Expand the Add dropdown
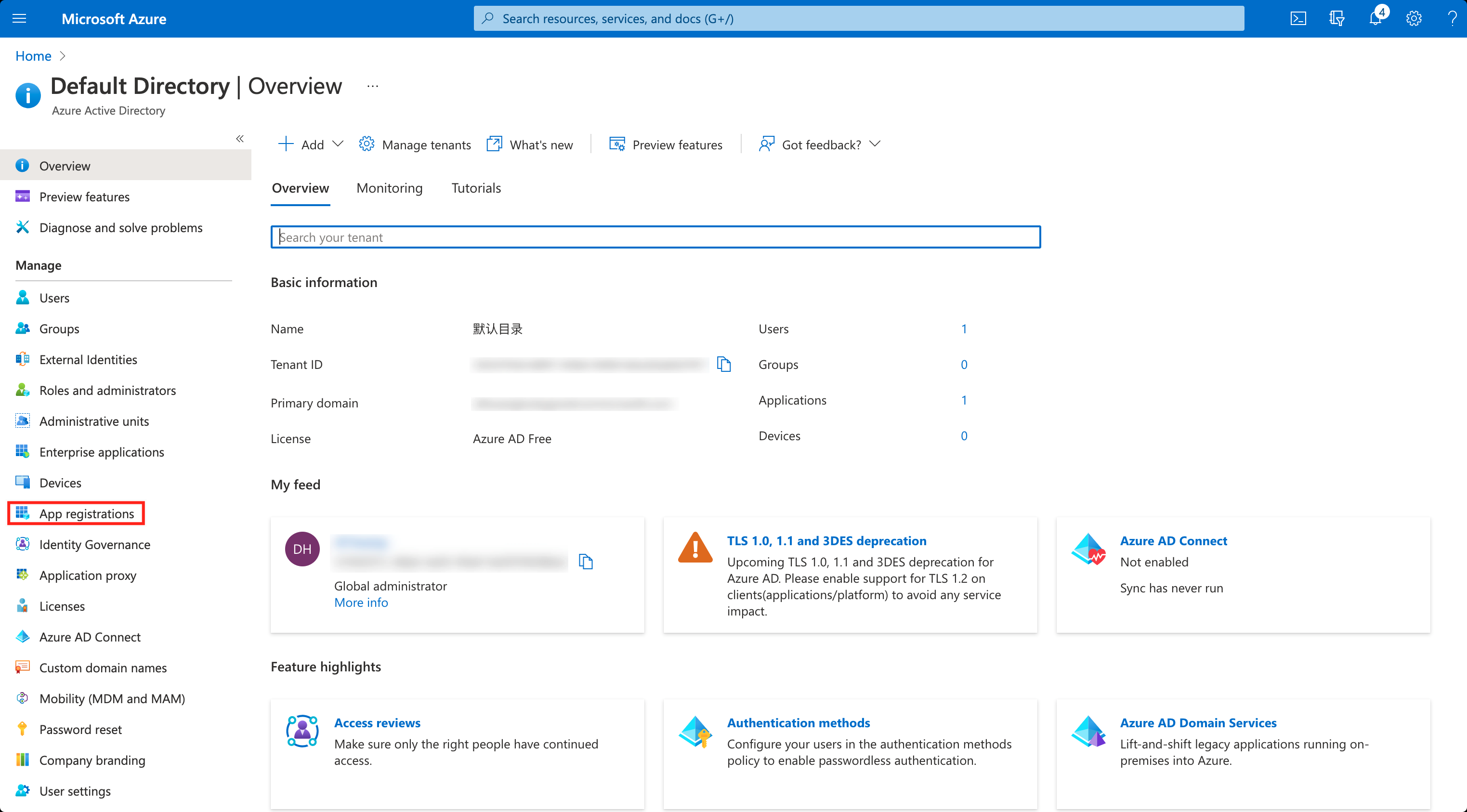Image resolution: width=1467 pixels, height=812 pixels. click(312, 144)
